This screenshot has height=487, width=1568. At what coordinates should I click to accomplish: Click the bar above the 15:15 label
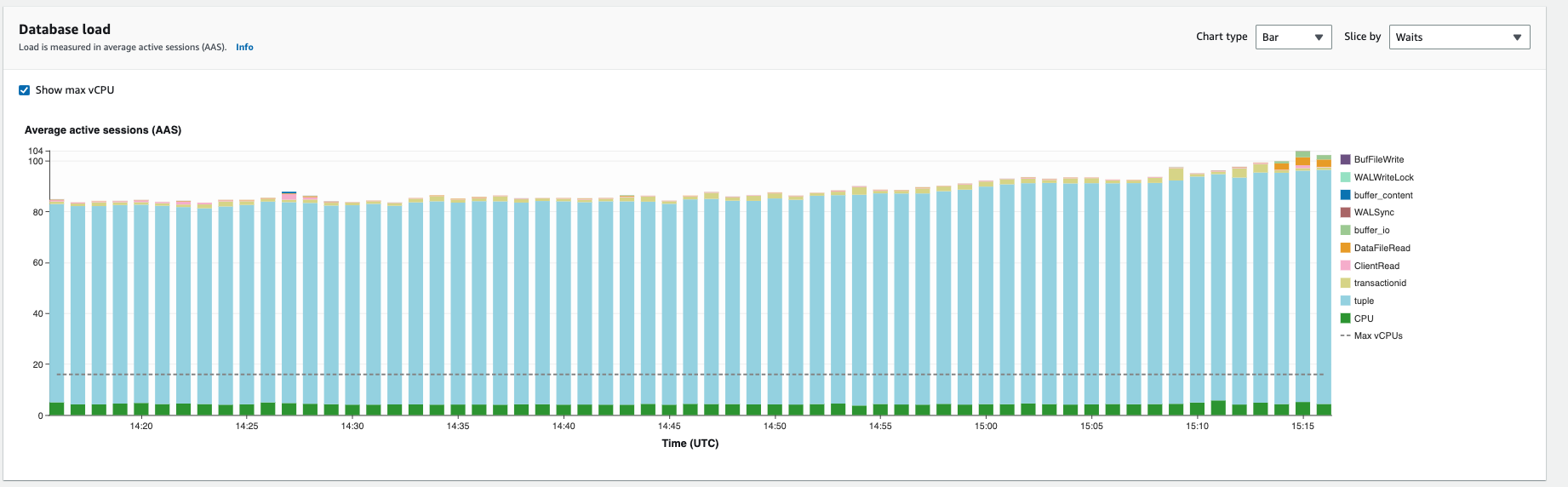(1302, 284)
